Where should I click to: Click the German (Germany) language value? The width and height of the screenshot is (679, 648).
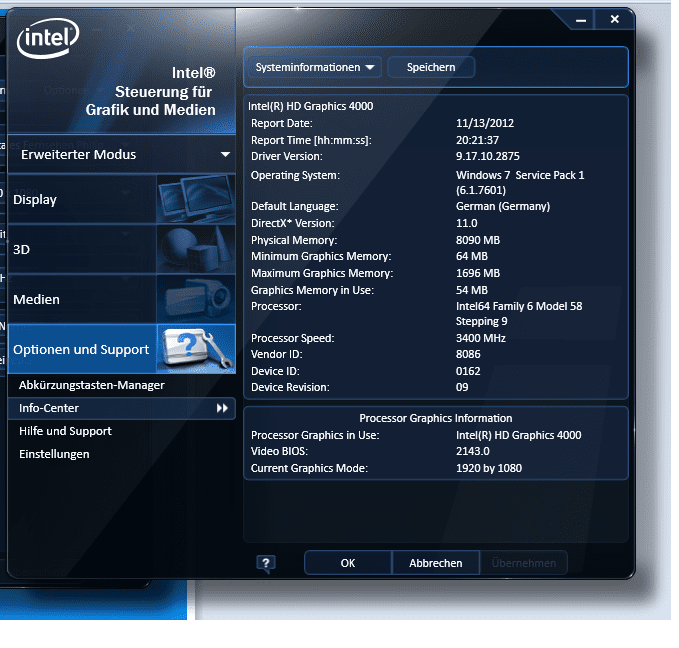[503, 206]
